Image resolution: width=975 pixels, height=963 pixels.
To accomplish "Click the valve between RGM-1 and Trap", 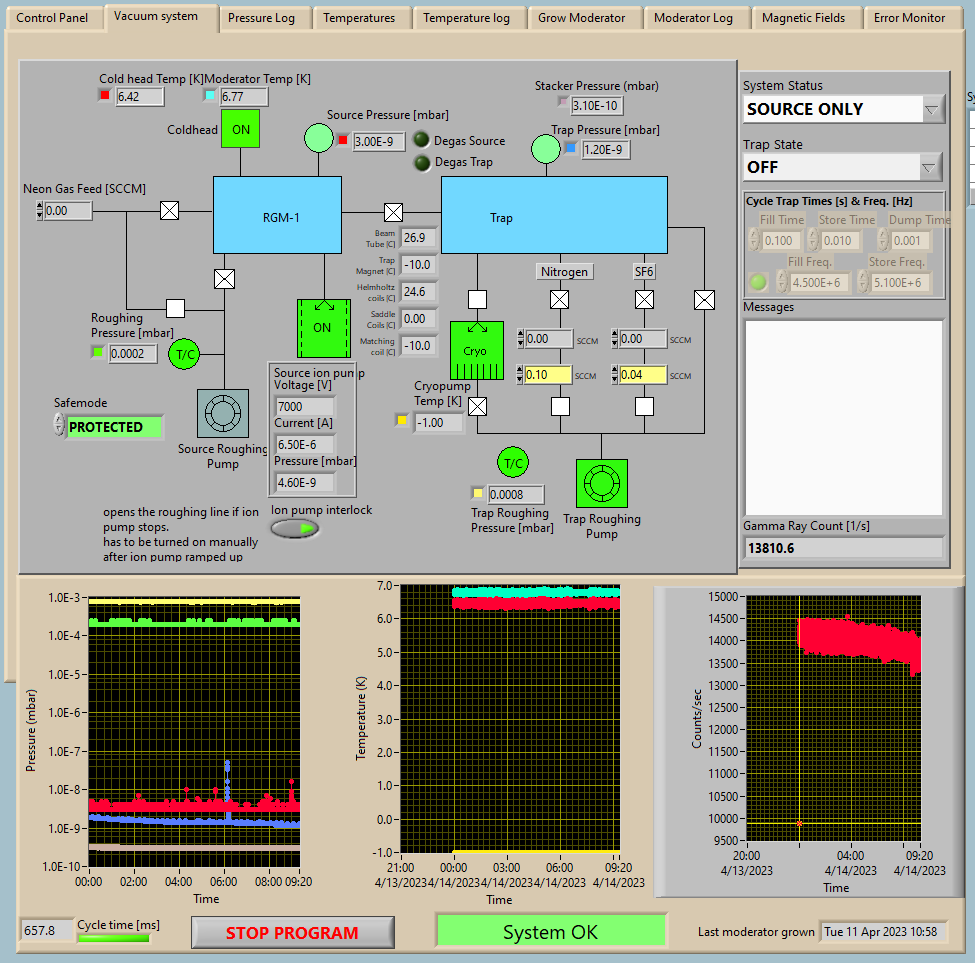I will 394,212.
